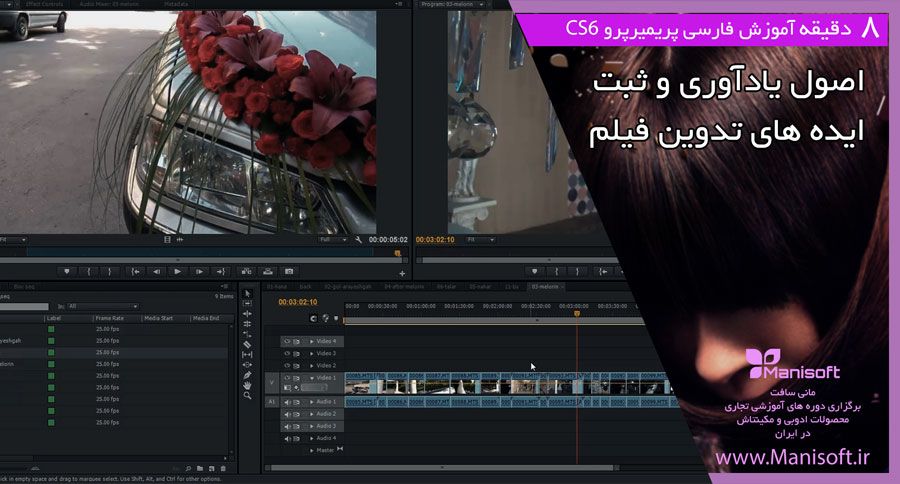Expand the Video 3 track

[x=312, y=353]
